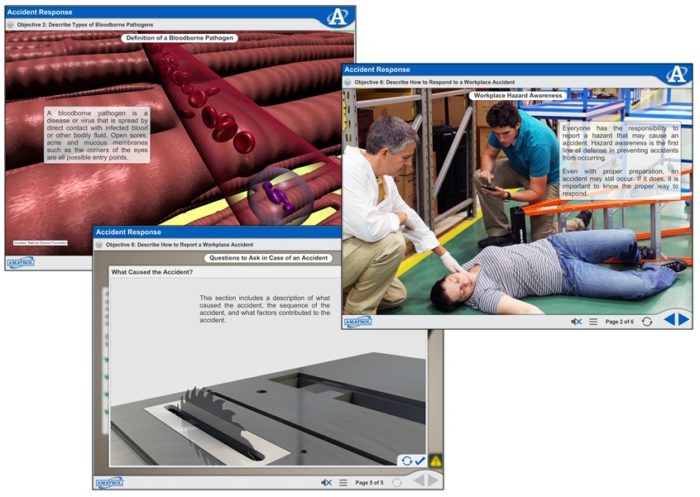The height and width of the screenshot is (497, 700).
Task: Click the blue checkmark icon
Action: (420, 461)
